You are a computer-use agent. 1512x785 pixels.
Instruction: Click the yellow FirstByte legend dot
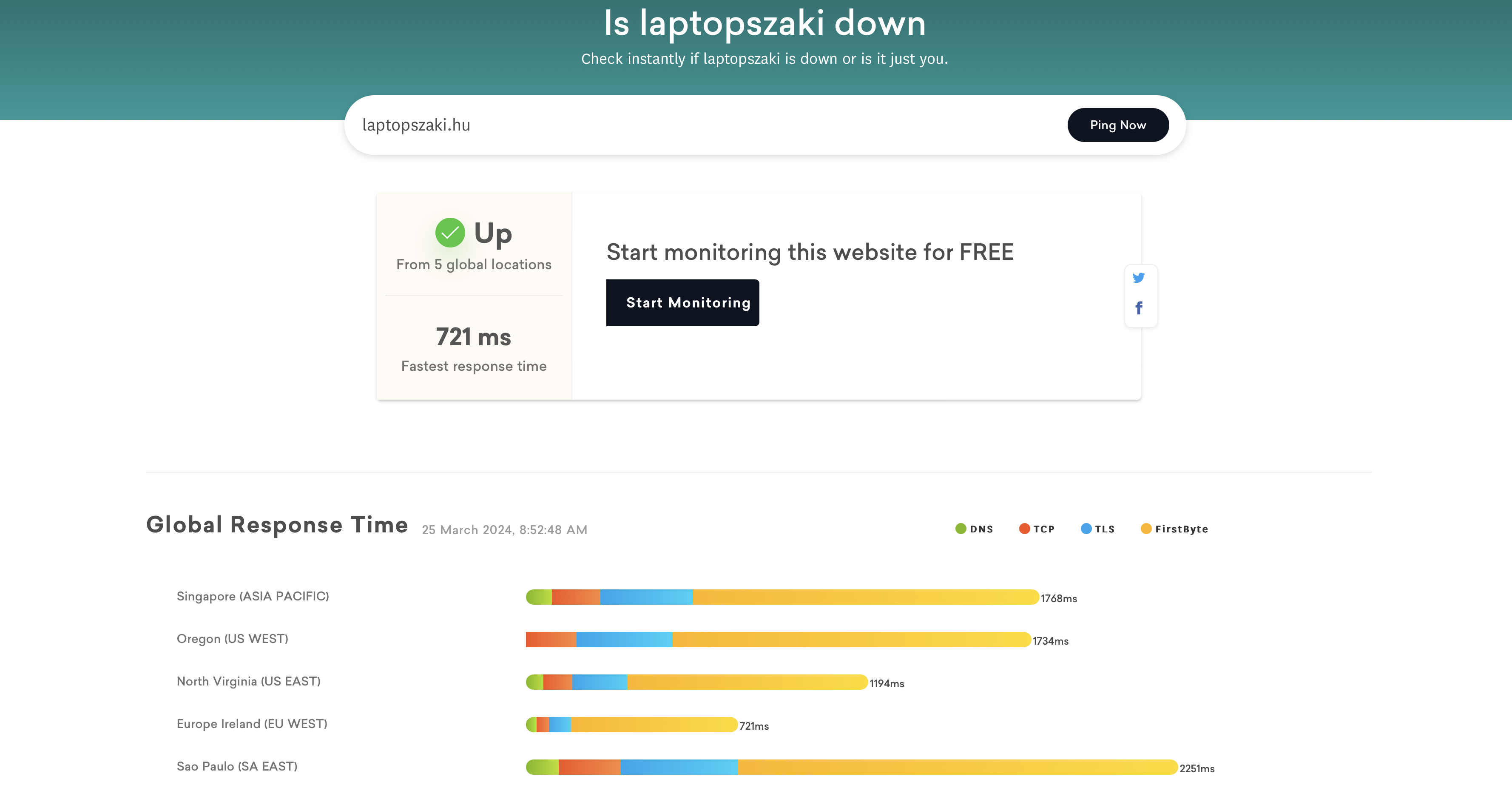pyautogui.click(x=1146, y=529)
